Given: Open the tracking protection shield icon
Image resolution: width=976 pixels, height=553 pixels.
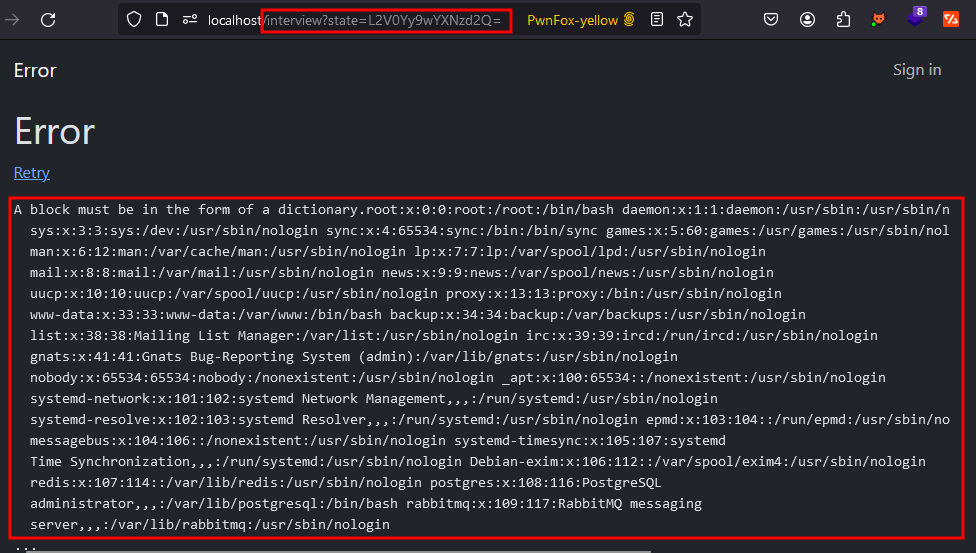Looking at the screenshot, I should click(x=134, y=19).
